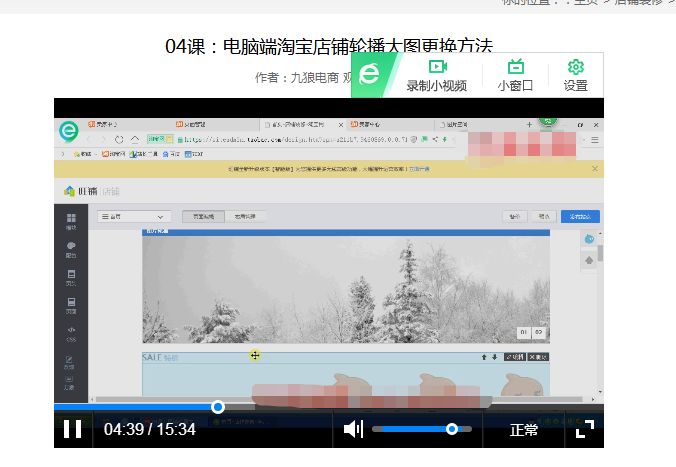In the video, click the page background sidebar icon
The width and height of the screenshot is (676, 467).
click(71, 305)
